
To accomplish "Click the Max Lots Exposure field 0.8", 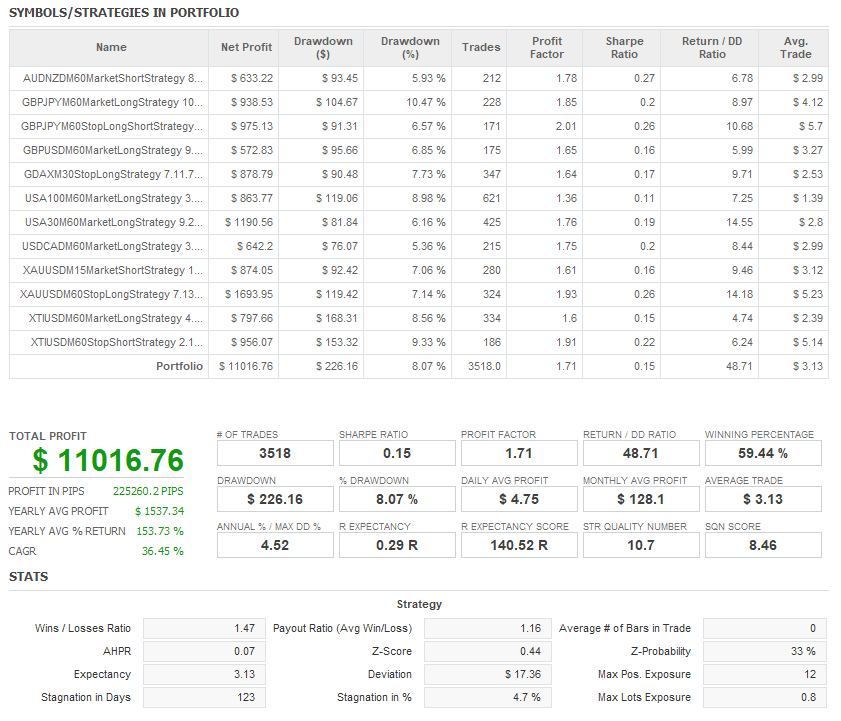I will 765,697.
